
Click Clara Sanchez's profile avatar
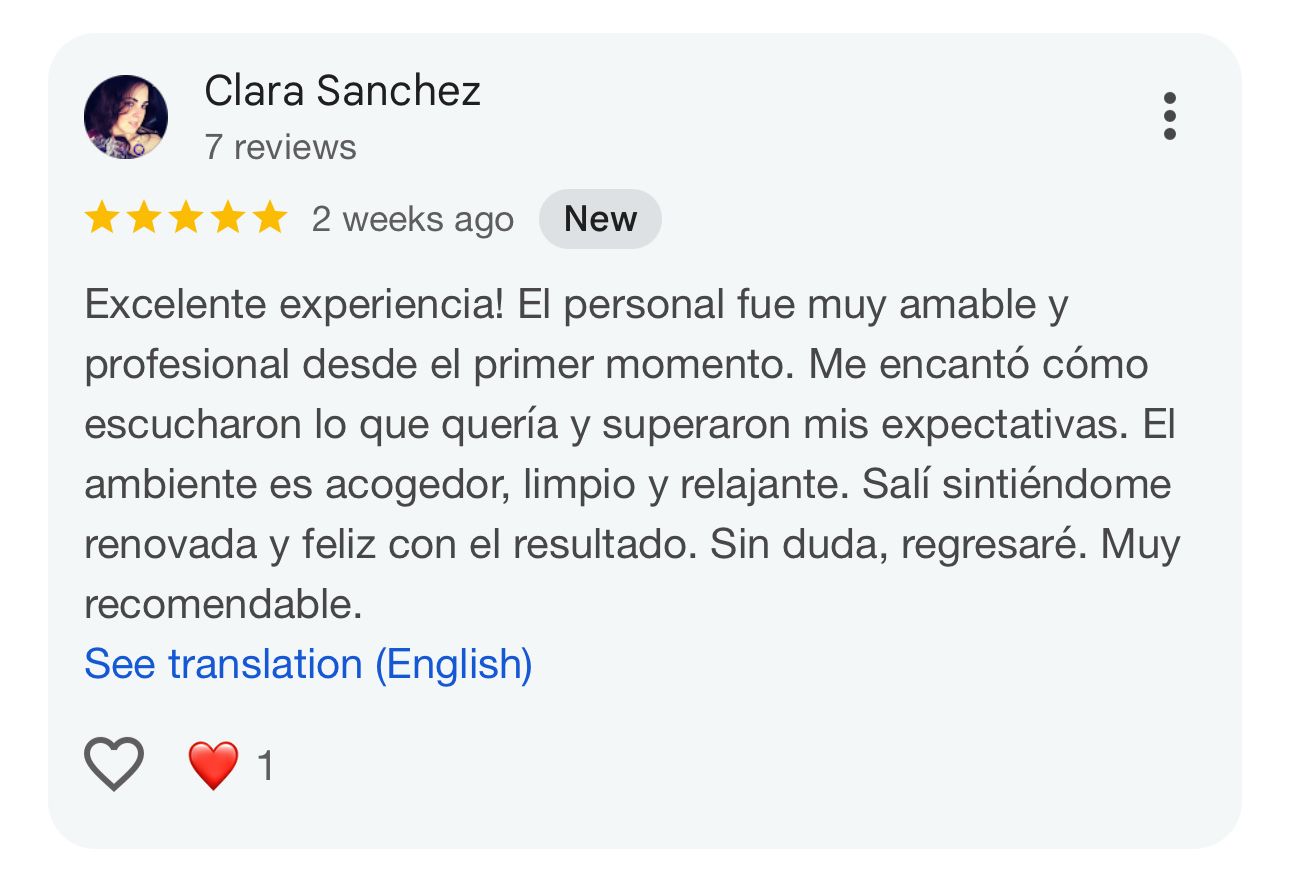coord(126,117)
